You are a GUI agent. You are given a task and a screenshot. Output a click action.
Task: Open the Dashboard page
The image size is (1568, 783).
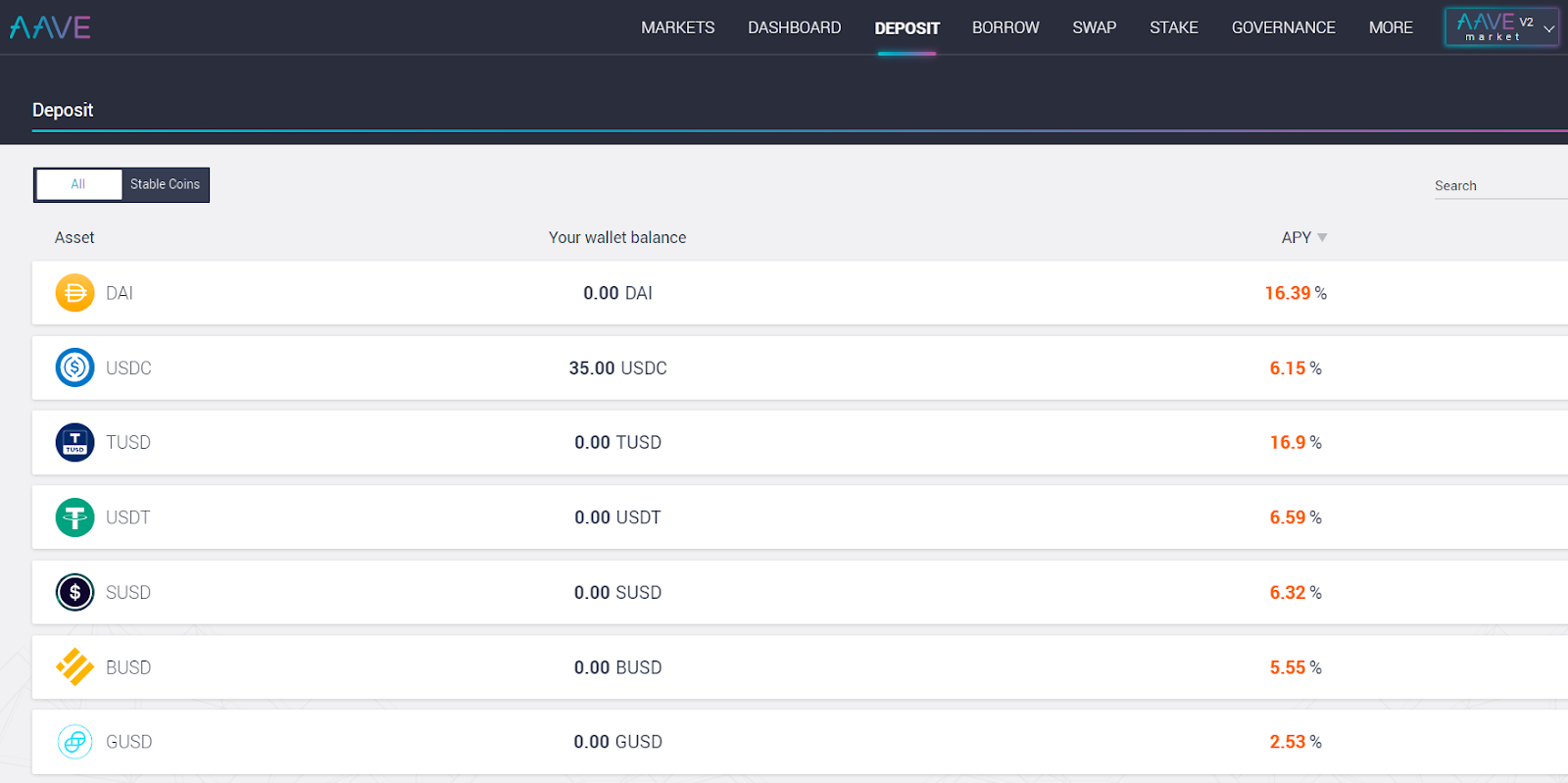click(x=794, y=27)
